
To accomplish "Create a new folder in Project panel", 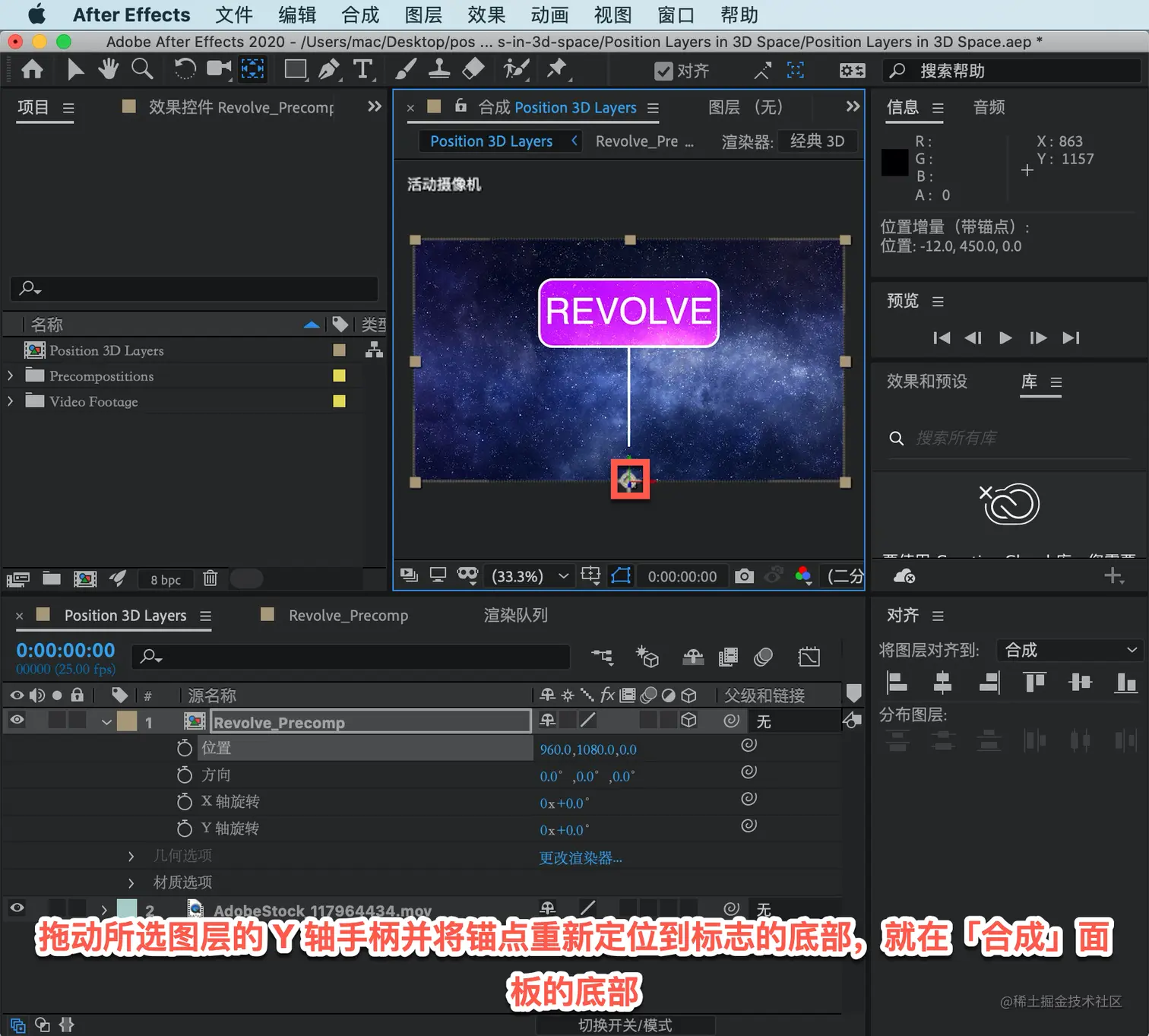I will pyautogui.click(x=52, y=578).
